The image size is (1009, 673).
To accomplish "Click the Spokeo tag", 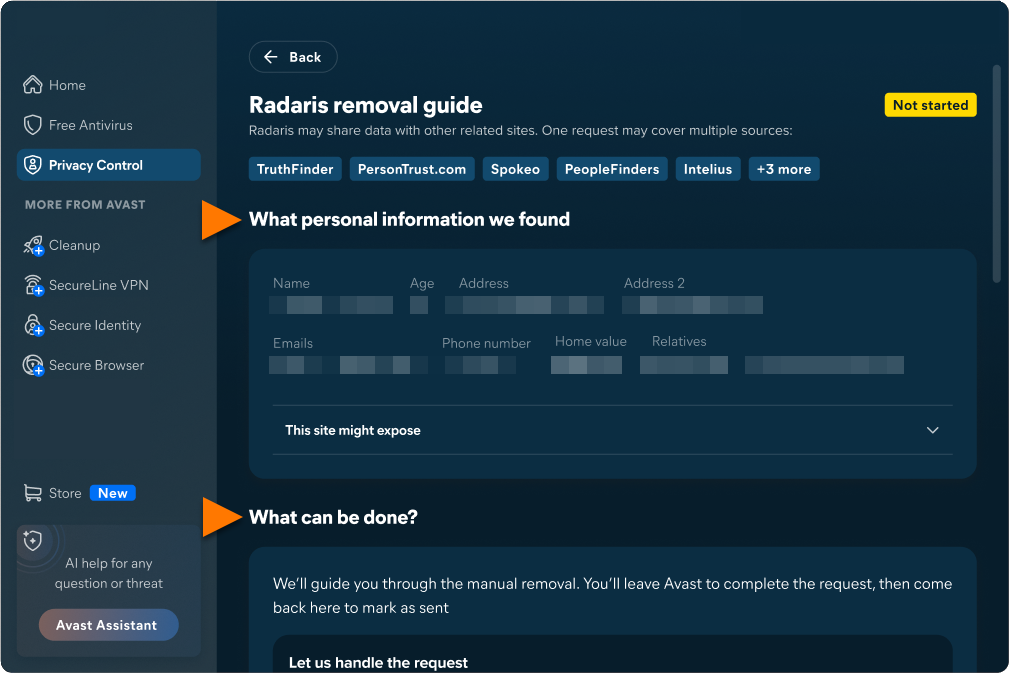I will [x=515, y=169].
